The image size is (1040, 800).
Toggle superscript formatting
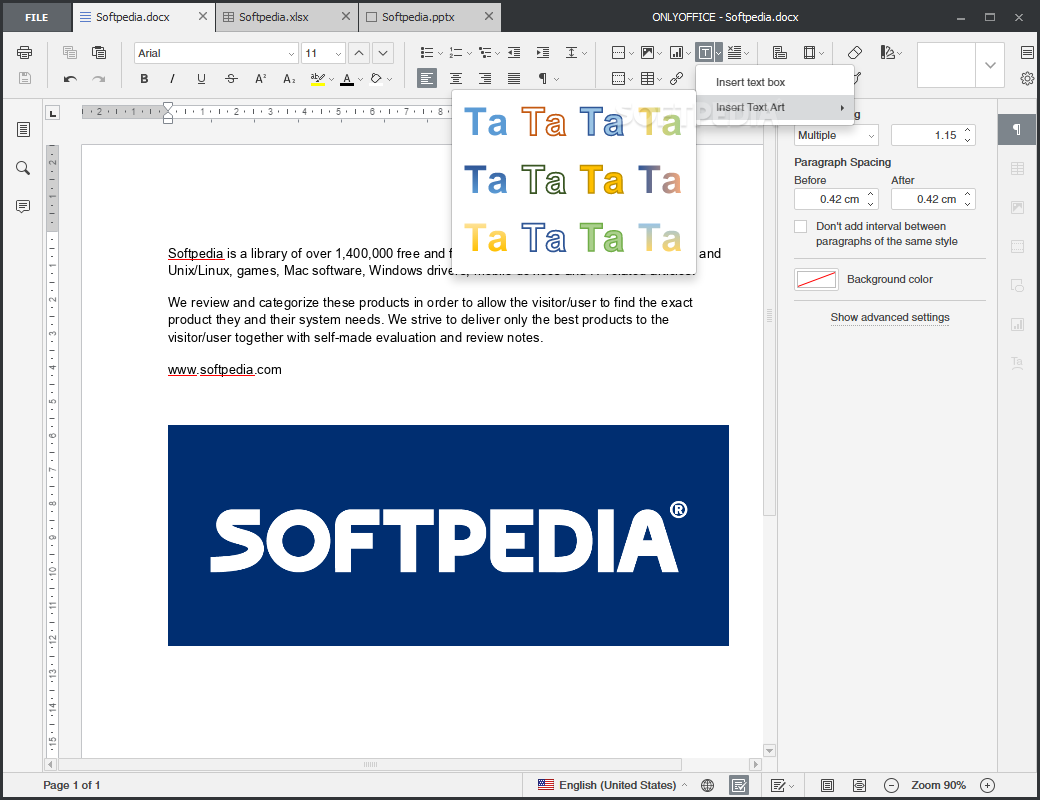point(260,79)
